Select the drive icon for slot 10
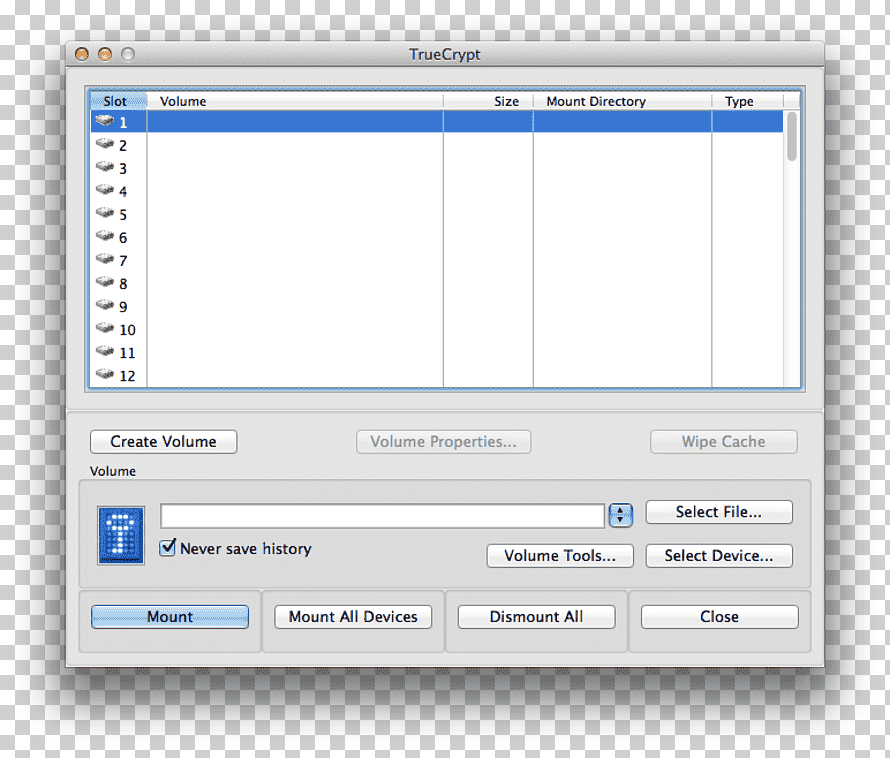The image size is (890, 758). [105, 328]
